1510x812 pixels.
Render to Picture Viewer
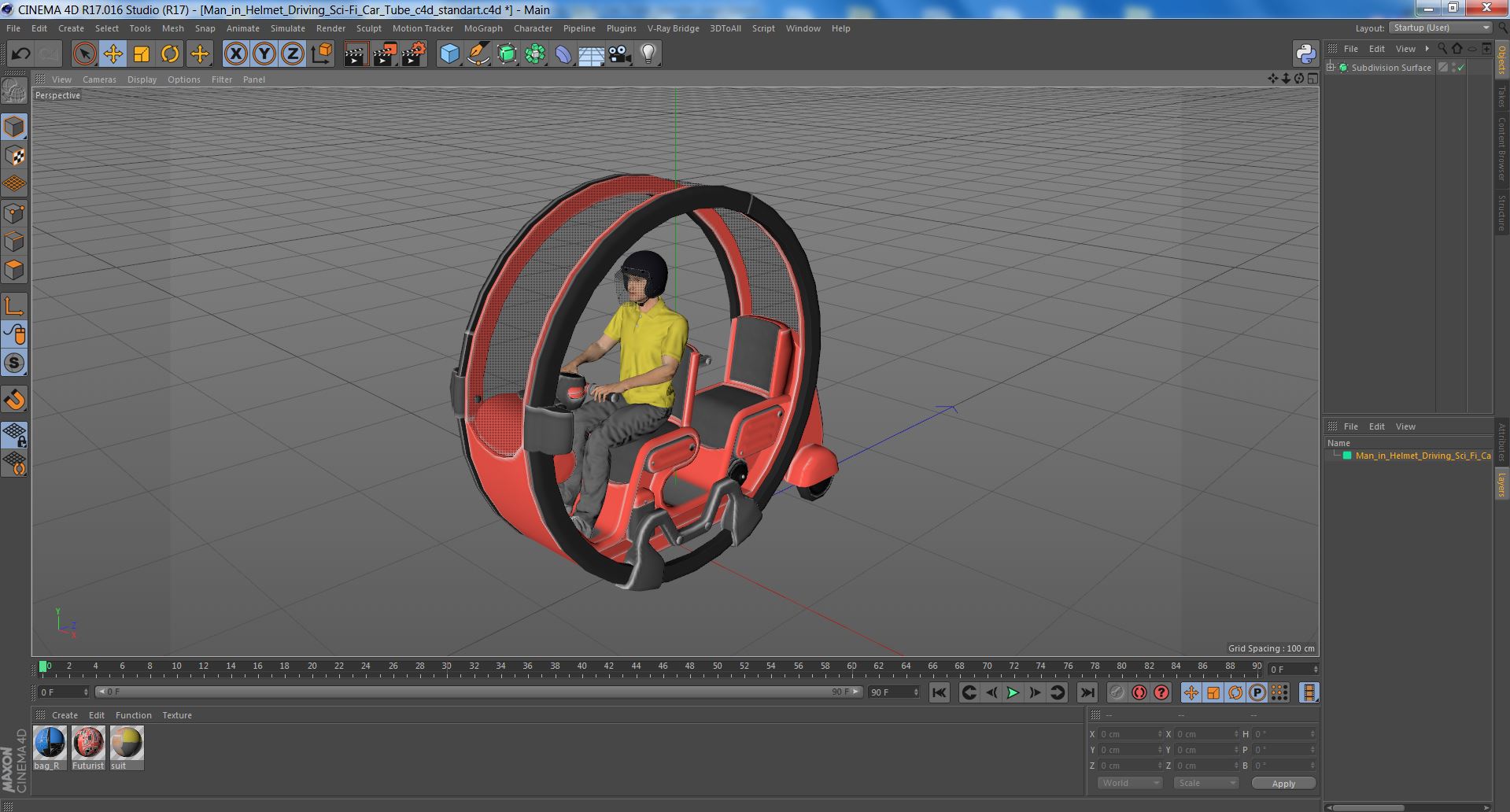pyautogui.click(x=385, y=54)
